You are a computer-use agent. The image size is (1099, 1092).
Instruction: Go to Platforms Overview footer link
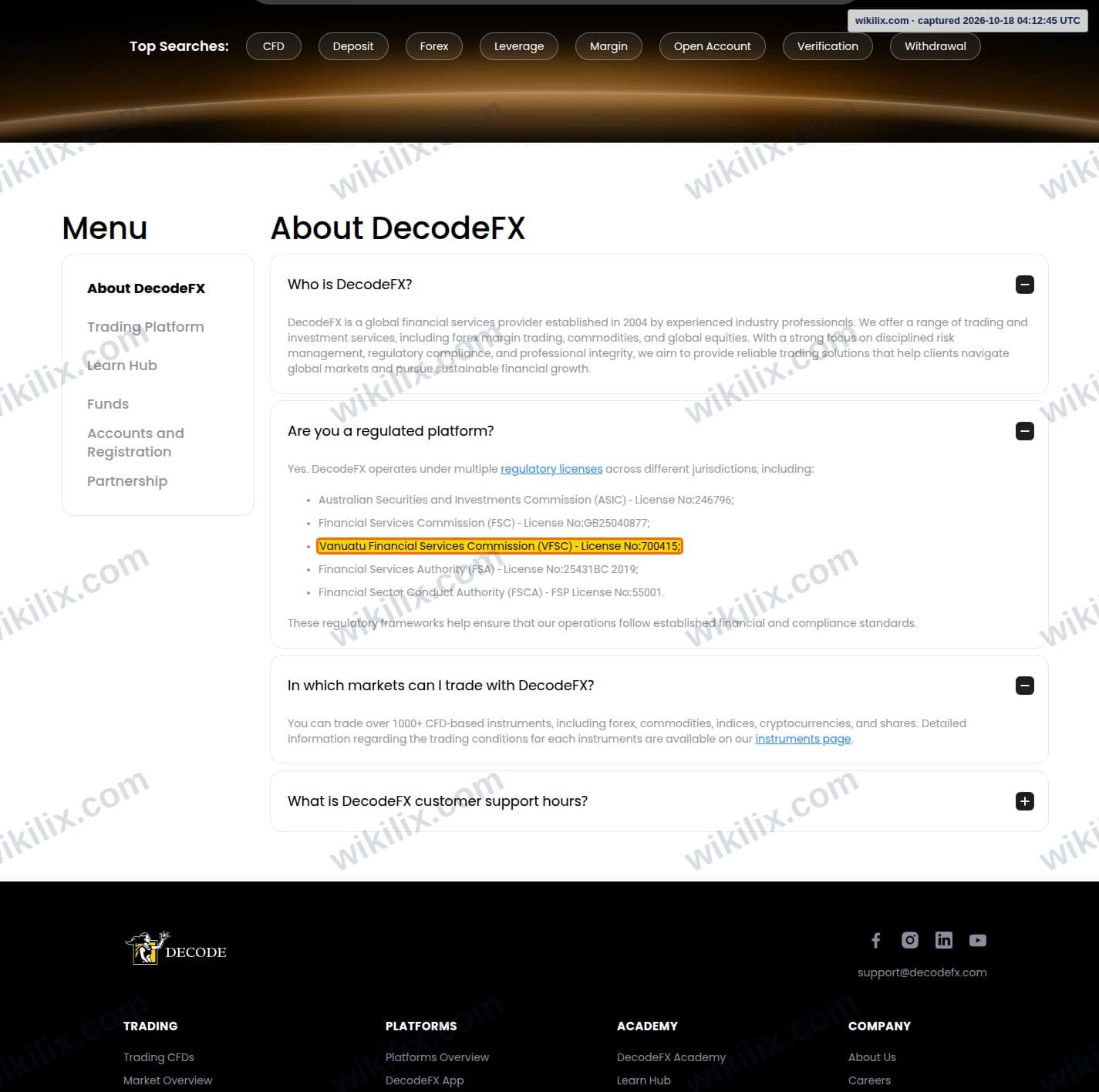[x=437, y=1057]
